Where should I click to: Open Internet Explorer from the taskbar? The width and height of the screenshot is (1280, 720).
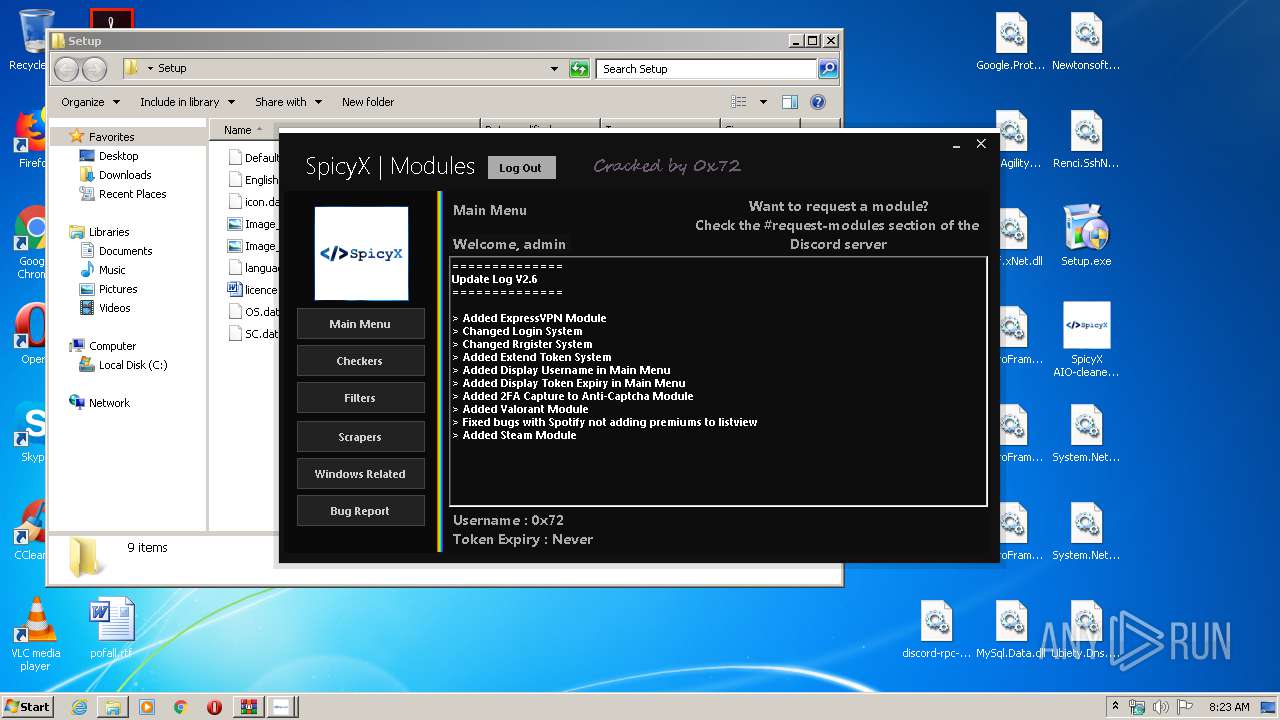tap(79, 707)
